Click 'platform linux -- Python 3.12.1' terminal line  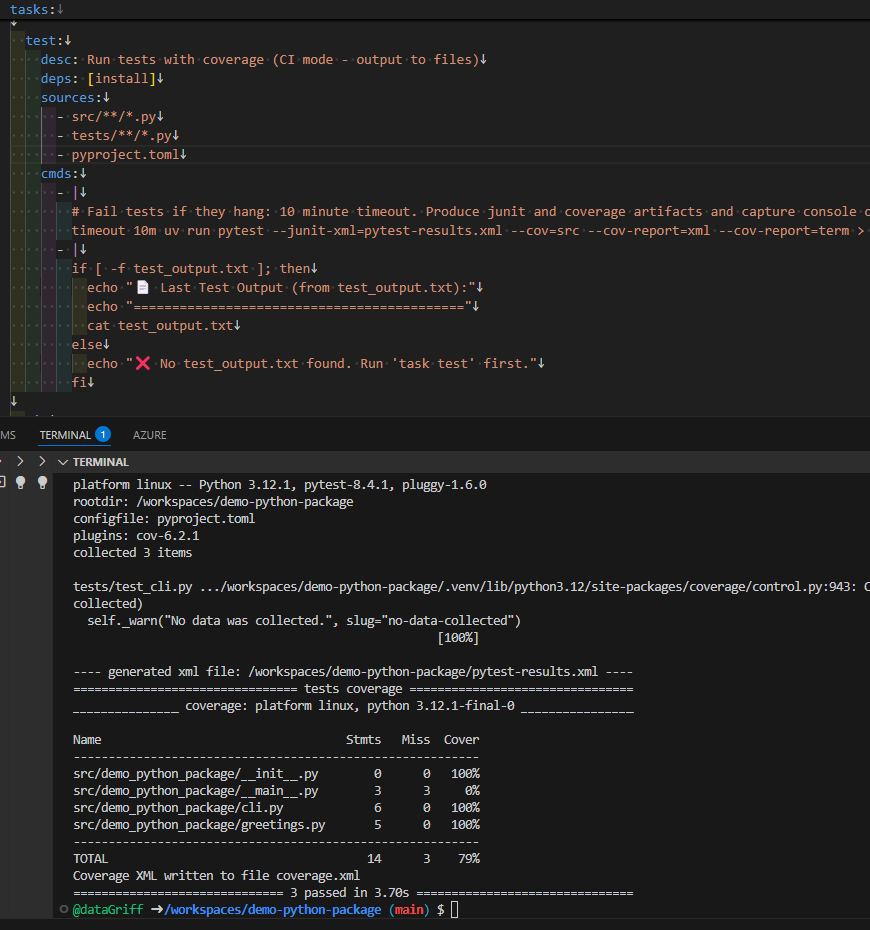coord(280,485)
